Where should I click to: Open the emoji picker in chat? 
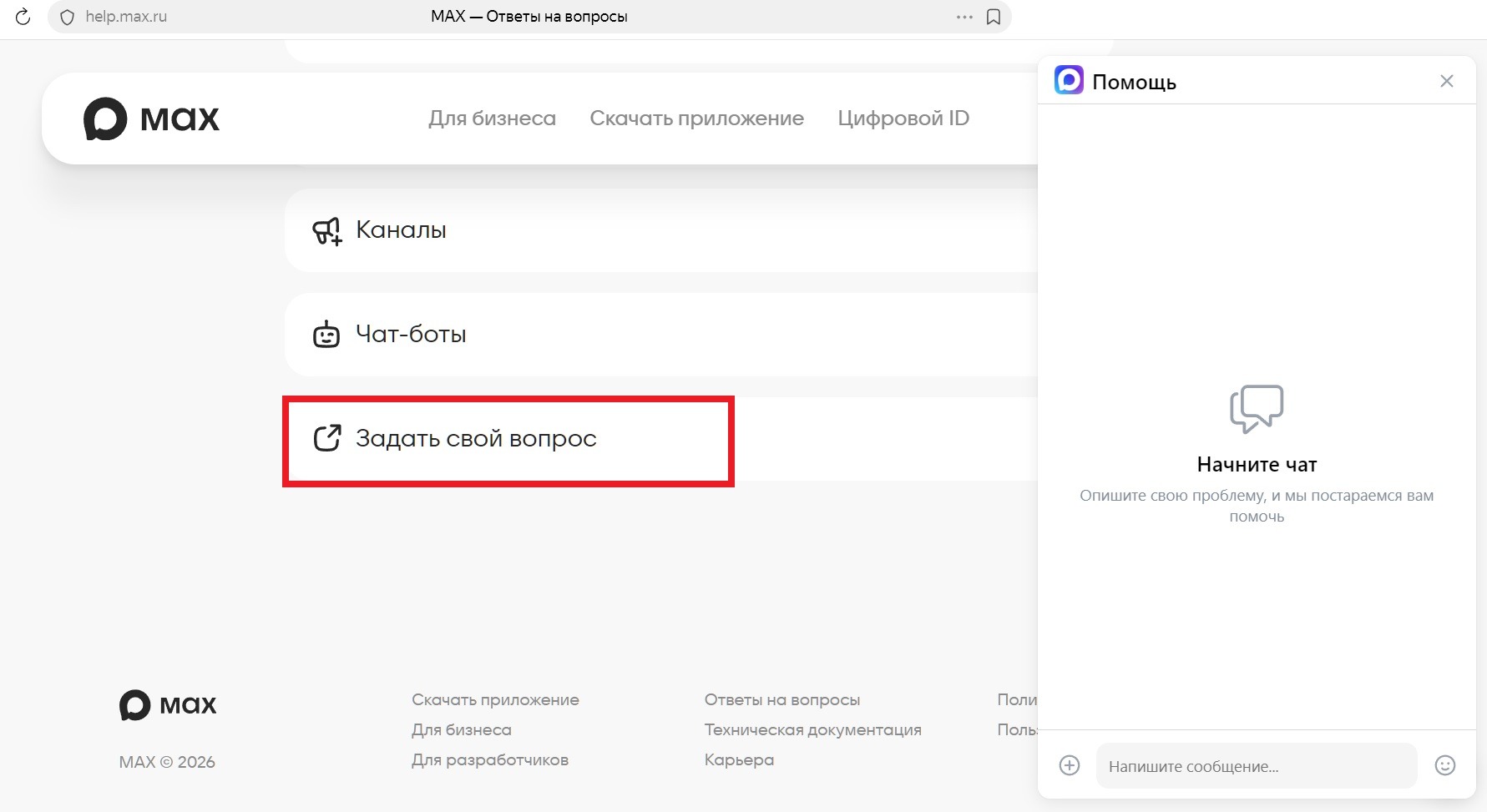(x=1444, y=765)
